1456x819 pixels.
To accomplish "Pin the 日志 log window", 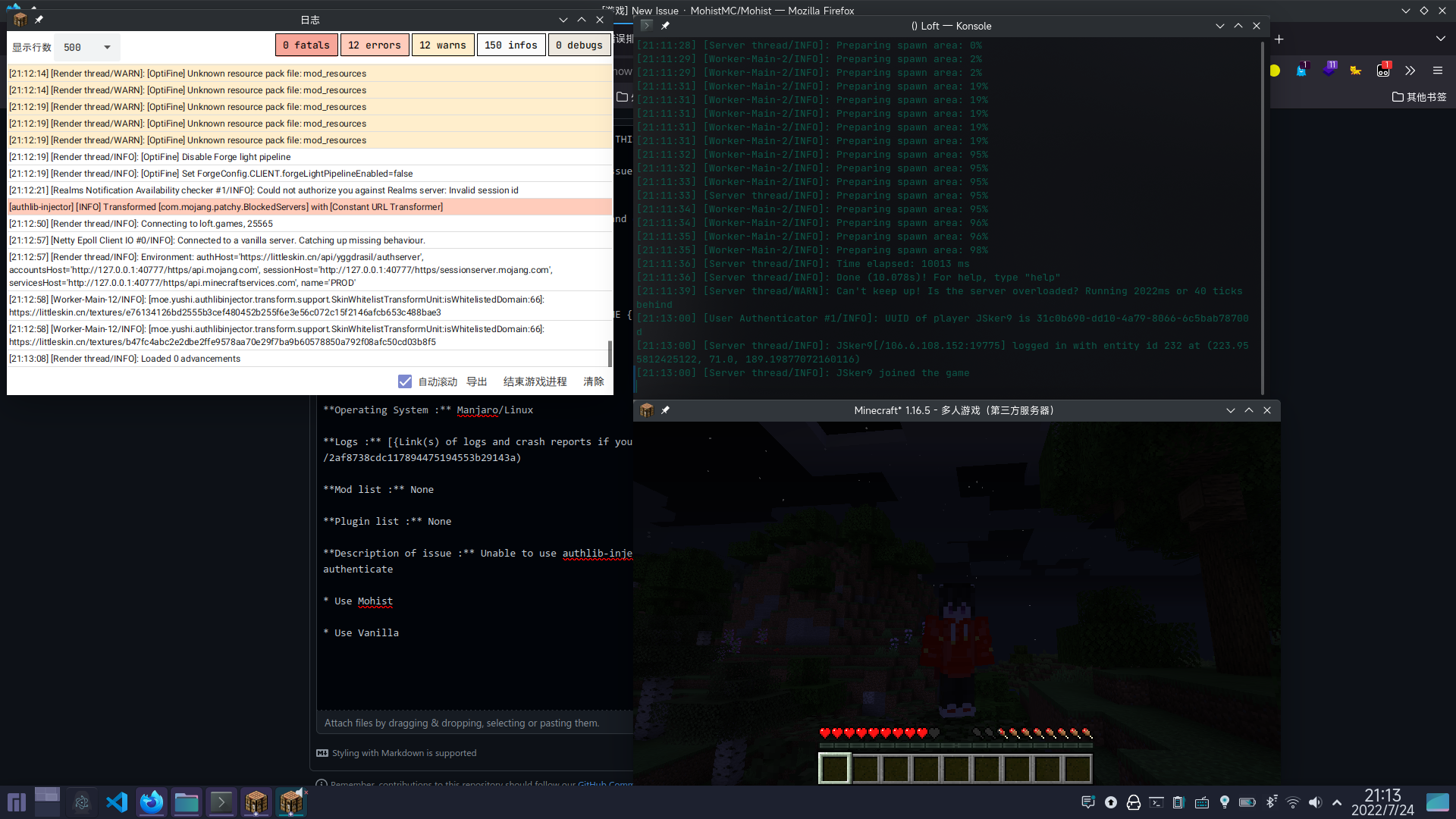I will 39,20.
